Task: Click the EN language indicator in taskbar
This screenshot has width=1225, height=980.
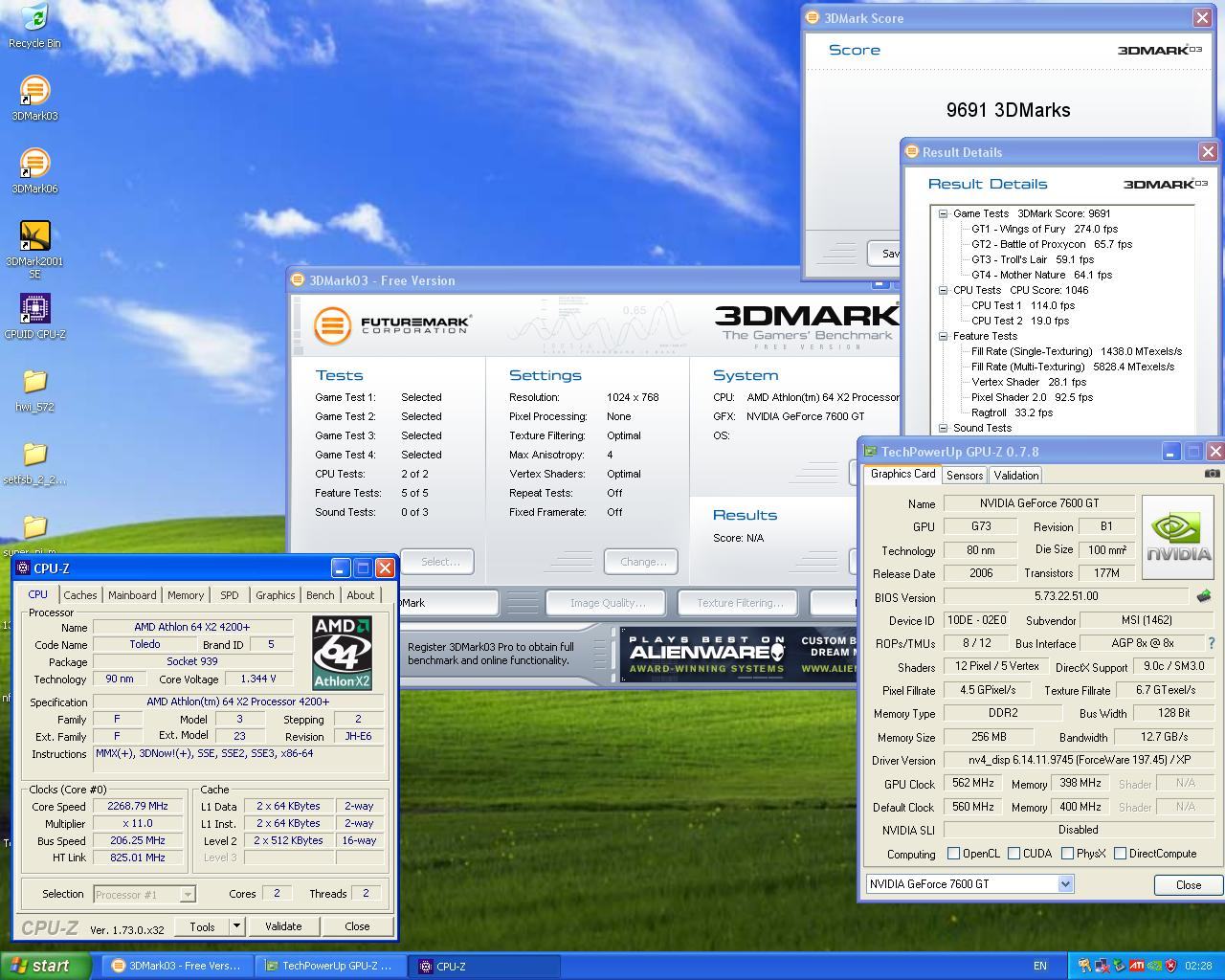Action: click(1040, 966)
